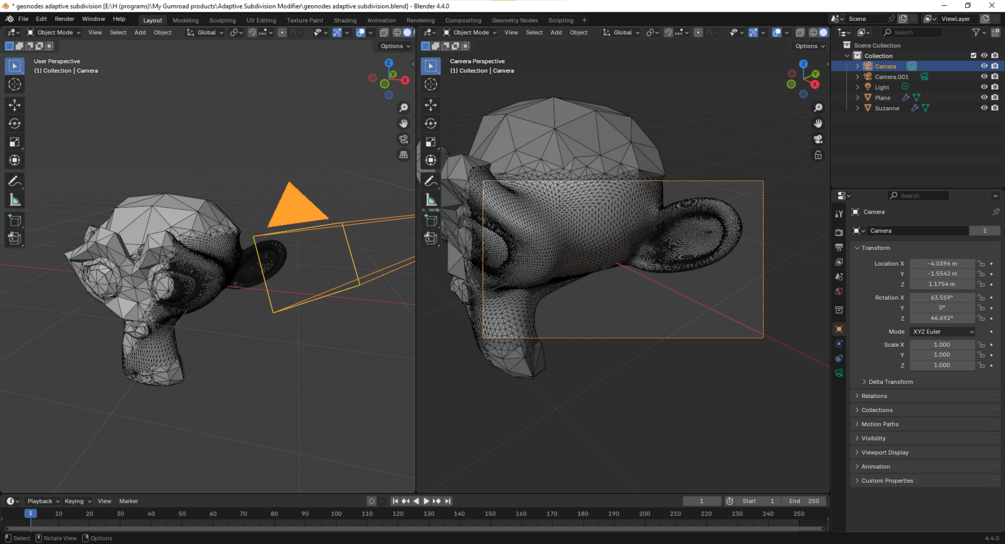Click the End frame 250 field
The height and width of the screenshot is (544, 1005).
pos(804,501)
